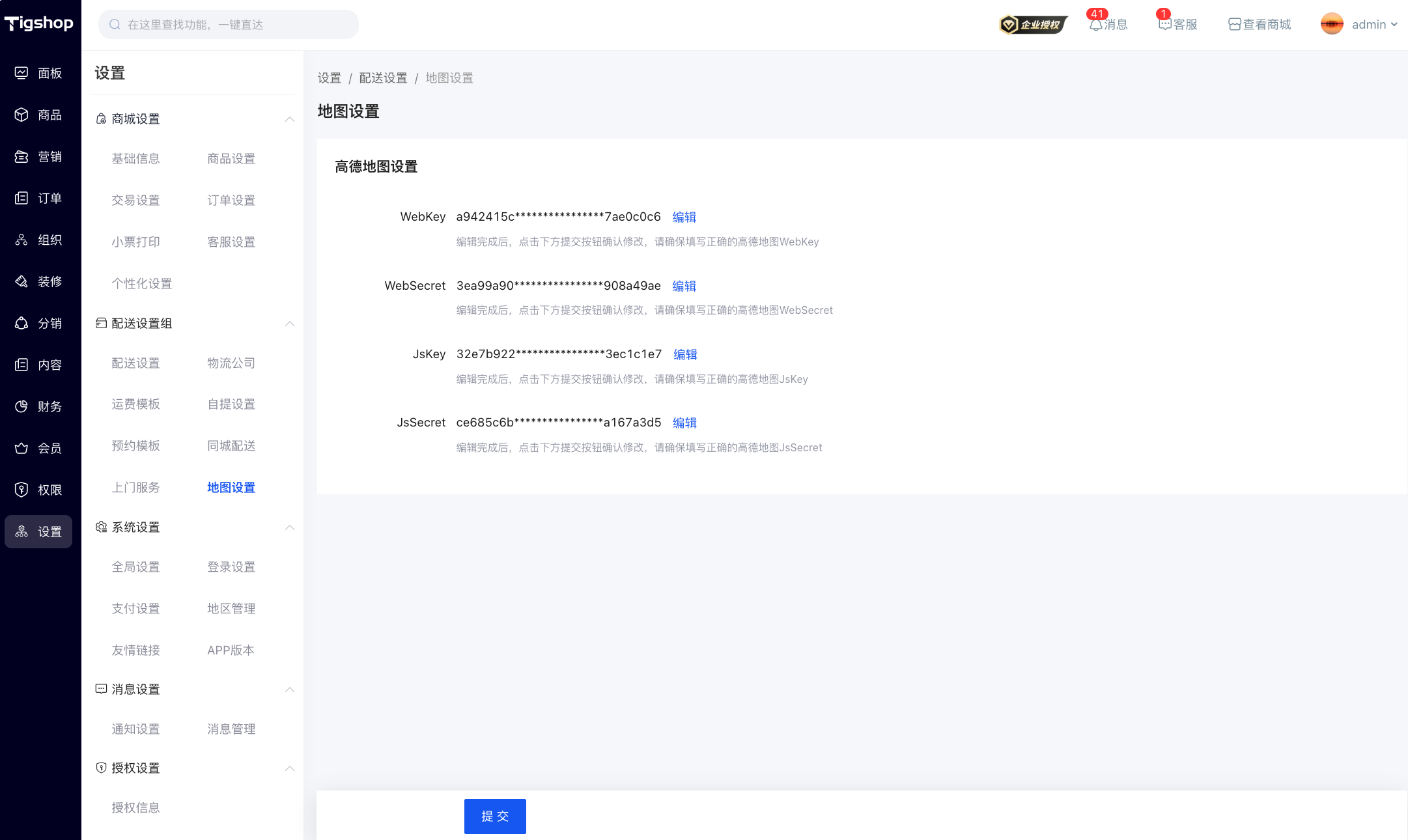Click 编辑 next to WebKey
This screenshot has width=1408, height=840.
pyautogui.click(x=684, y=217)
